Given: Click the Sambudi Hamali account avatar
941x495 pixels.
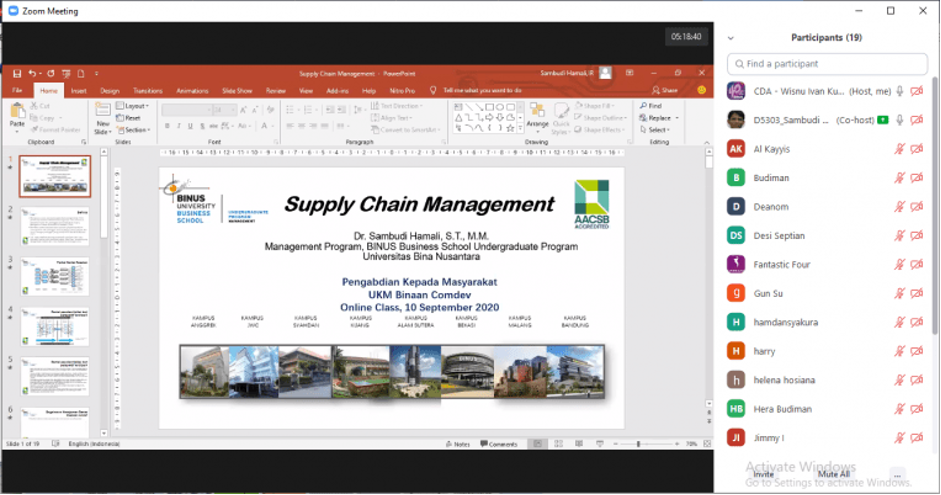Looking at the screenshot, I should pos(606,73).
